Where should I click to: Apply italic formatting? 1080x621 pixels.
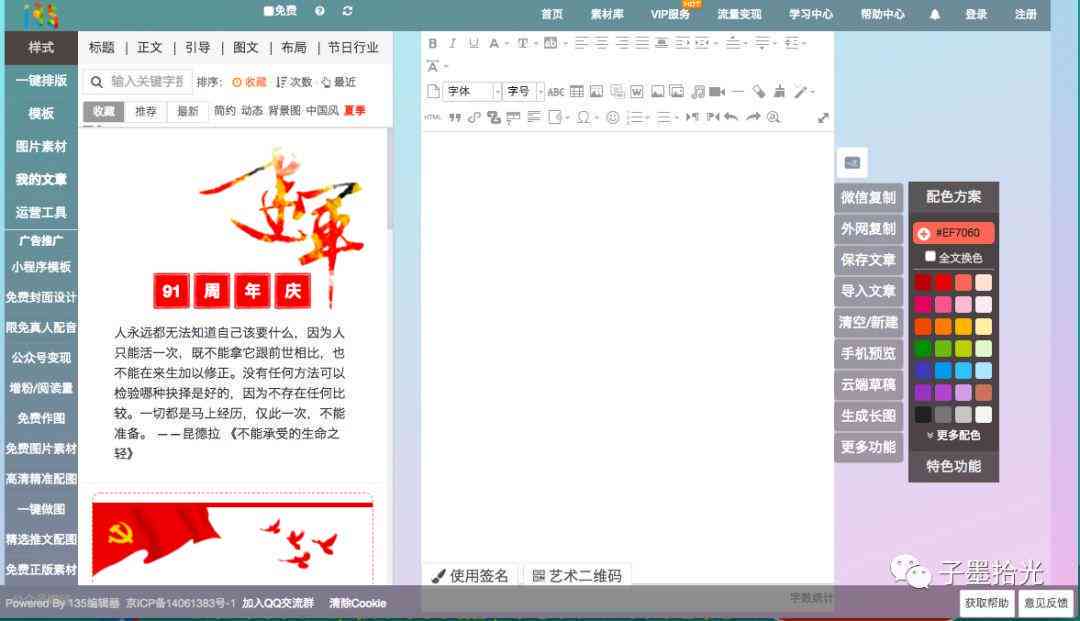[x=453, y=43]
